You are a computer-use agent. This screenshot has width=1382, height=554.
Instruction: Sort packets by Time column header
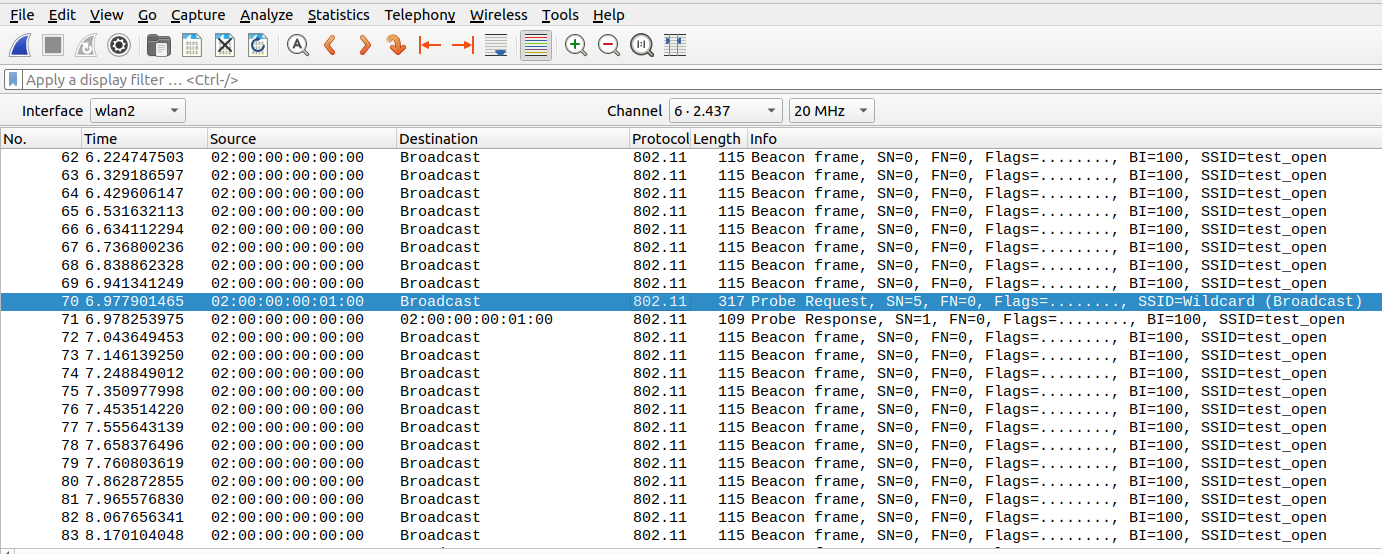point(144,139)
